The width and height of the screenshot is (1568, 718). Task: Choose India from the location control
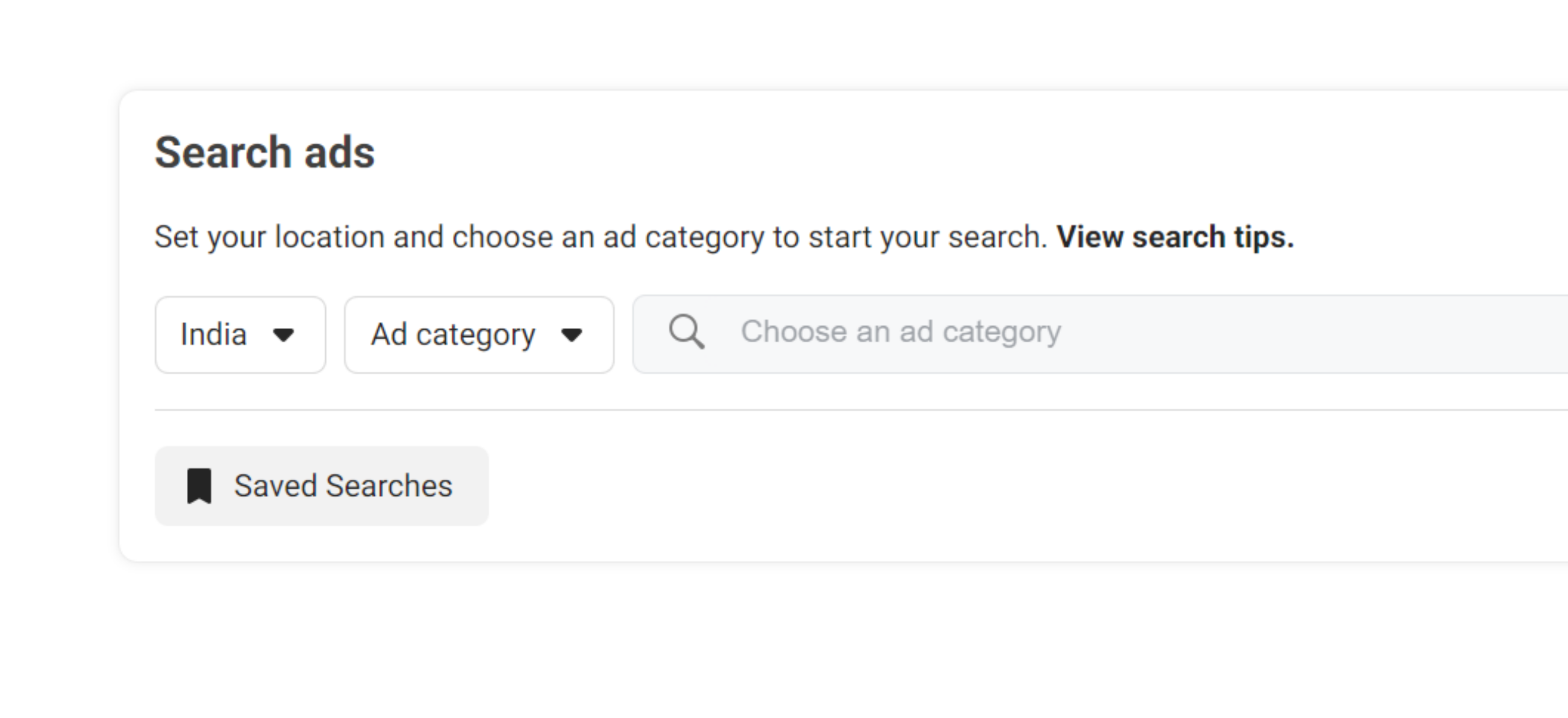[x=240, y=334]
